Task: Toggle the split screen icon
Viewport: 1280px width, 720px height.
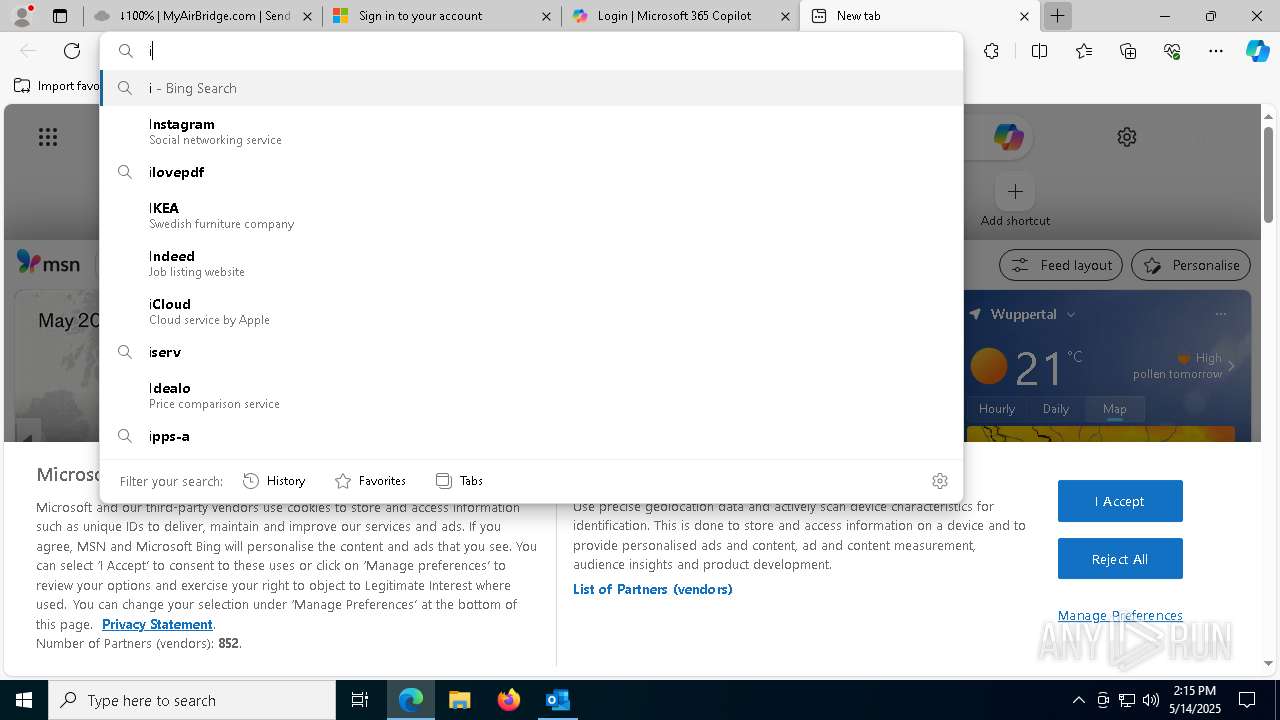Action: (x=1039, y=51)
